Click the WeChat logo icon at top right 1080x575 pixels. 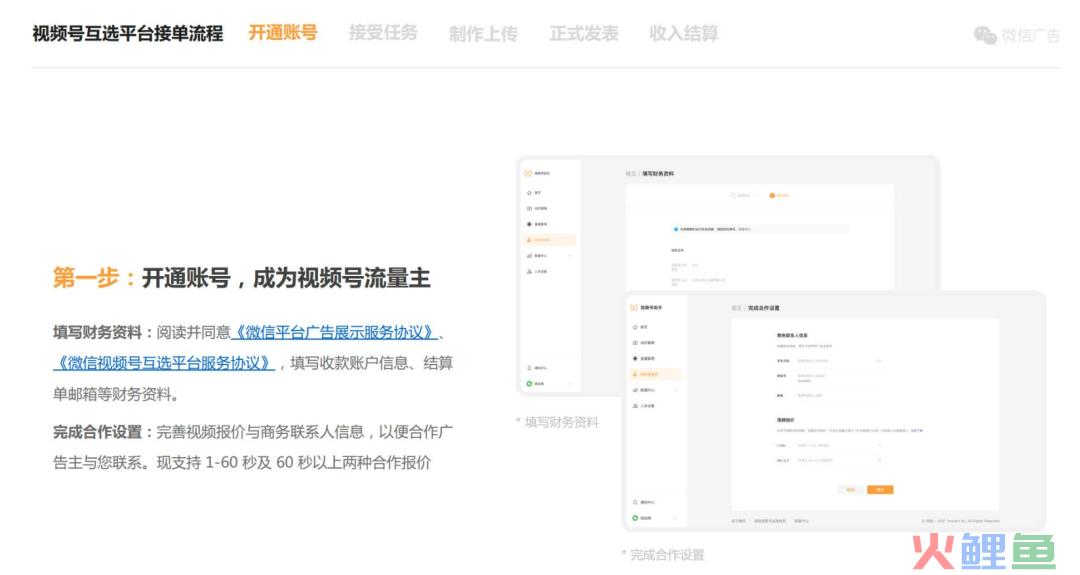[x=985, y=34]
